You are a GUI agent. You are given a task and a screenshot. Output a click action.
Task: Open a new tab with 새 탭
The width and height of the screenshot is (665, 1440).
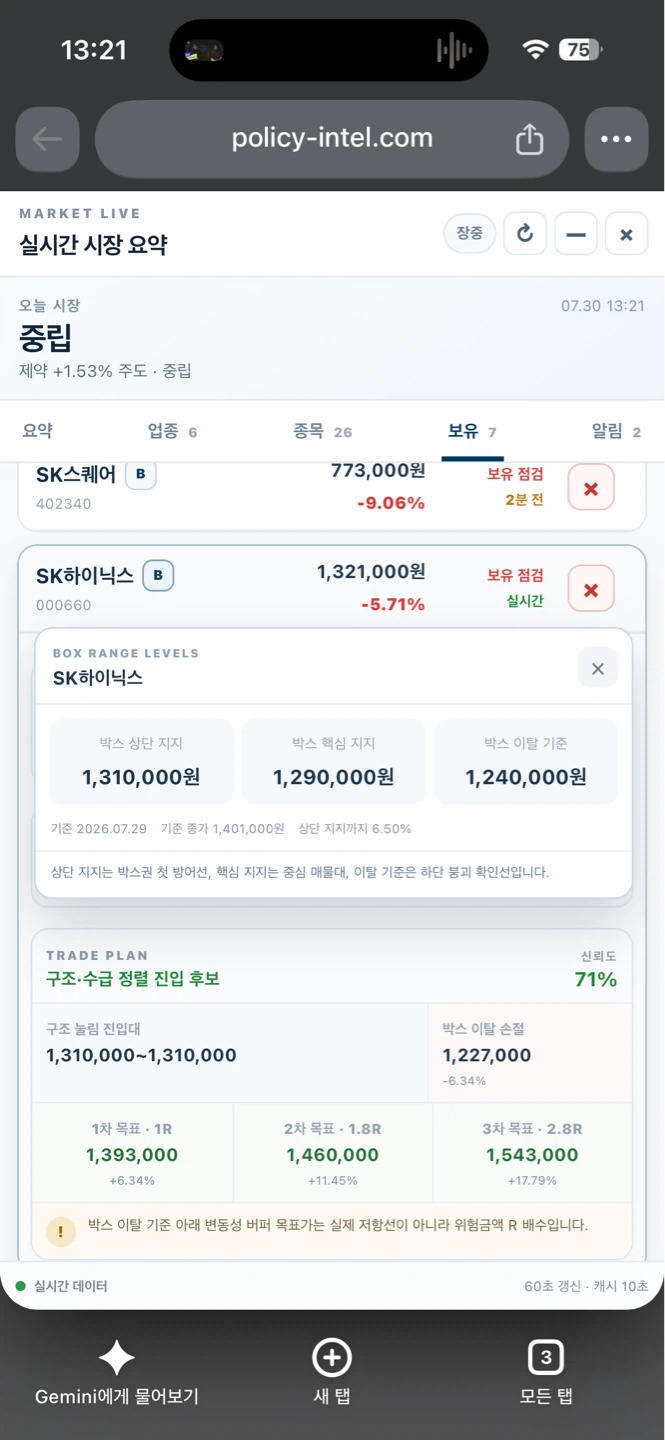(332, 1374)
